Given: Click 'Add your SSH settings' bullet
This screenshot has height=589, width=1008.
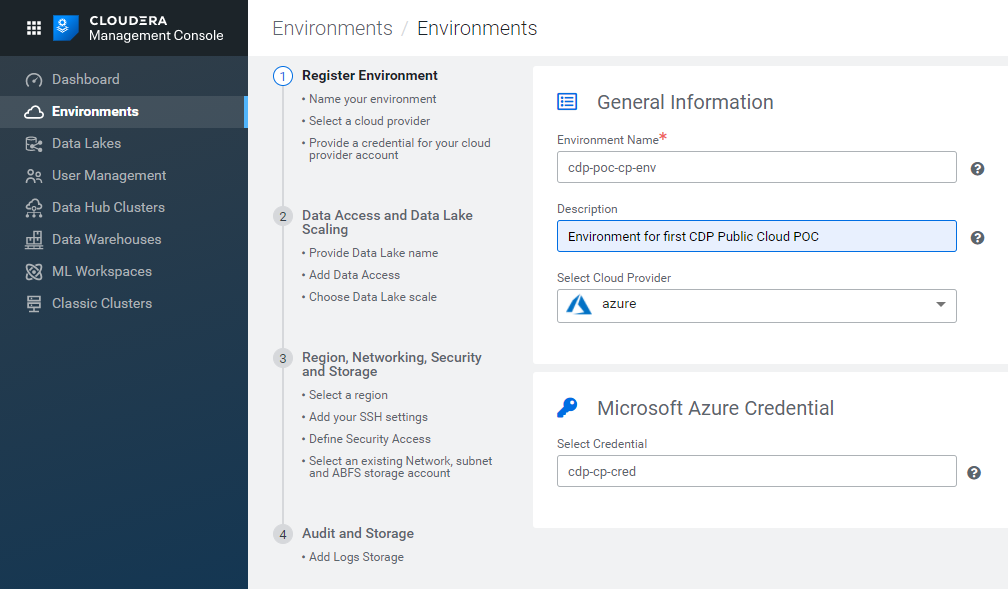Looking at the screenshot, I should [368, 417].
